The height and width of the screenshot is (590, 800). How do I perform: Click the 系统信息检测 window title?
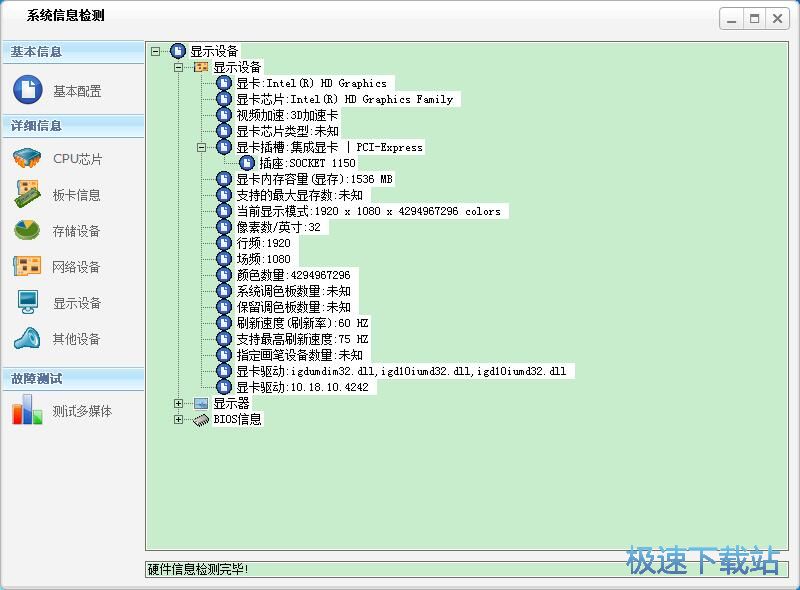[x=65, y=15]
